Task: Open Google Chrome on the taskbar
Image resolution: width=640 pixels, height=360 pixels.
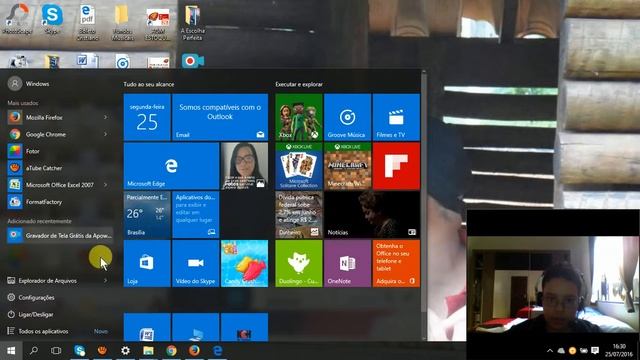Action: [x=171, y=351]
